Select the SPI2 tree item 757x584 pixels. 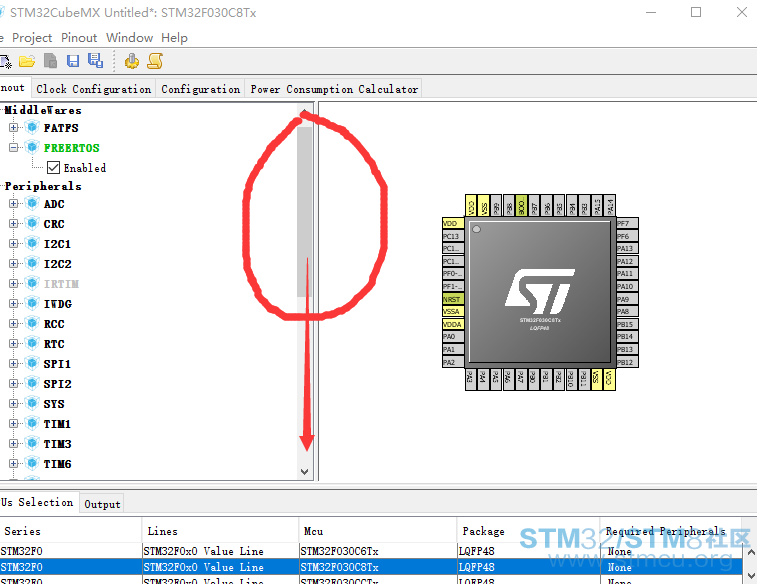point(57,384)
